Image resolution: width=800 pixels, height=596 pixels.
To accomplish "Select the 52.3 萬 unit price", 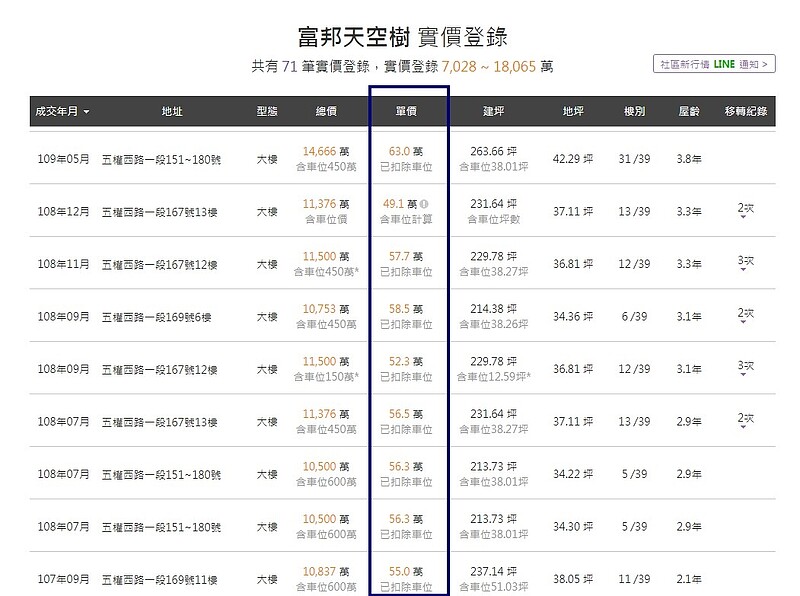I will pyautogui.click(x=406, y=362).
